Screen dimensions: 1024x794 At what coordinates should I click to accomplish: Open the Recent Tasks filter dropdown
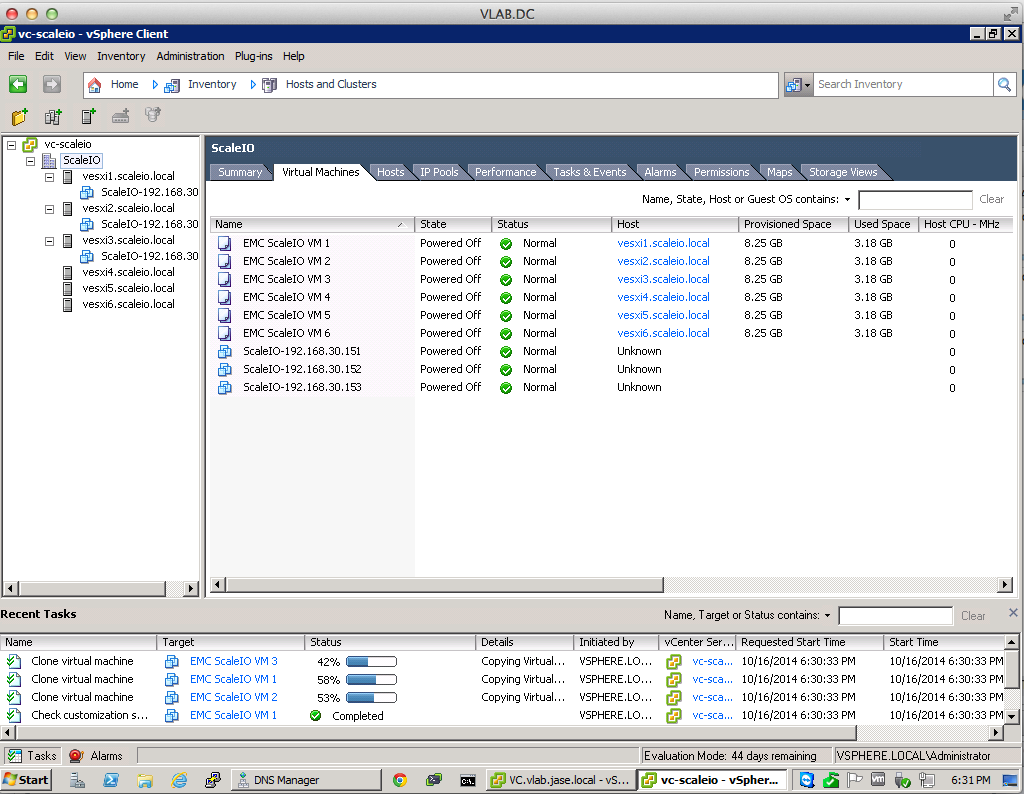tap(827, 616)
